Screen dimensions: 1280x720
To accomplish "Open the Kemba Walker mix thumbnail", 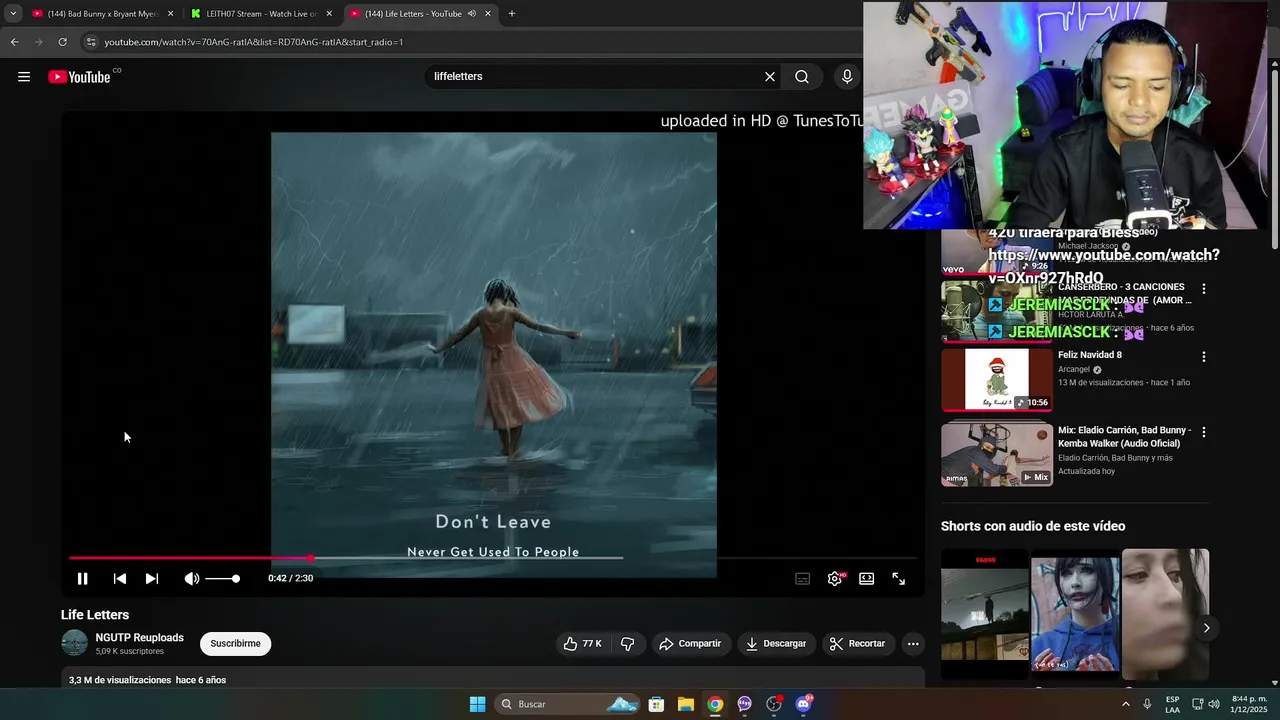I will click(997, 454).
